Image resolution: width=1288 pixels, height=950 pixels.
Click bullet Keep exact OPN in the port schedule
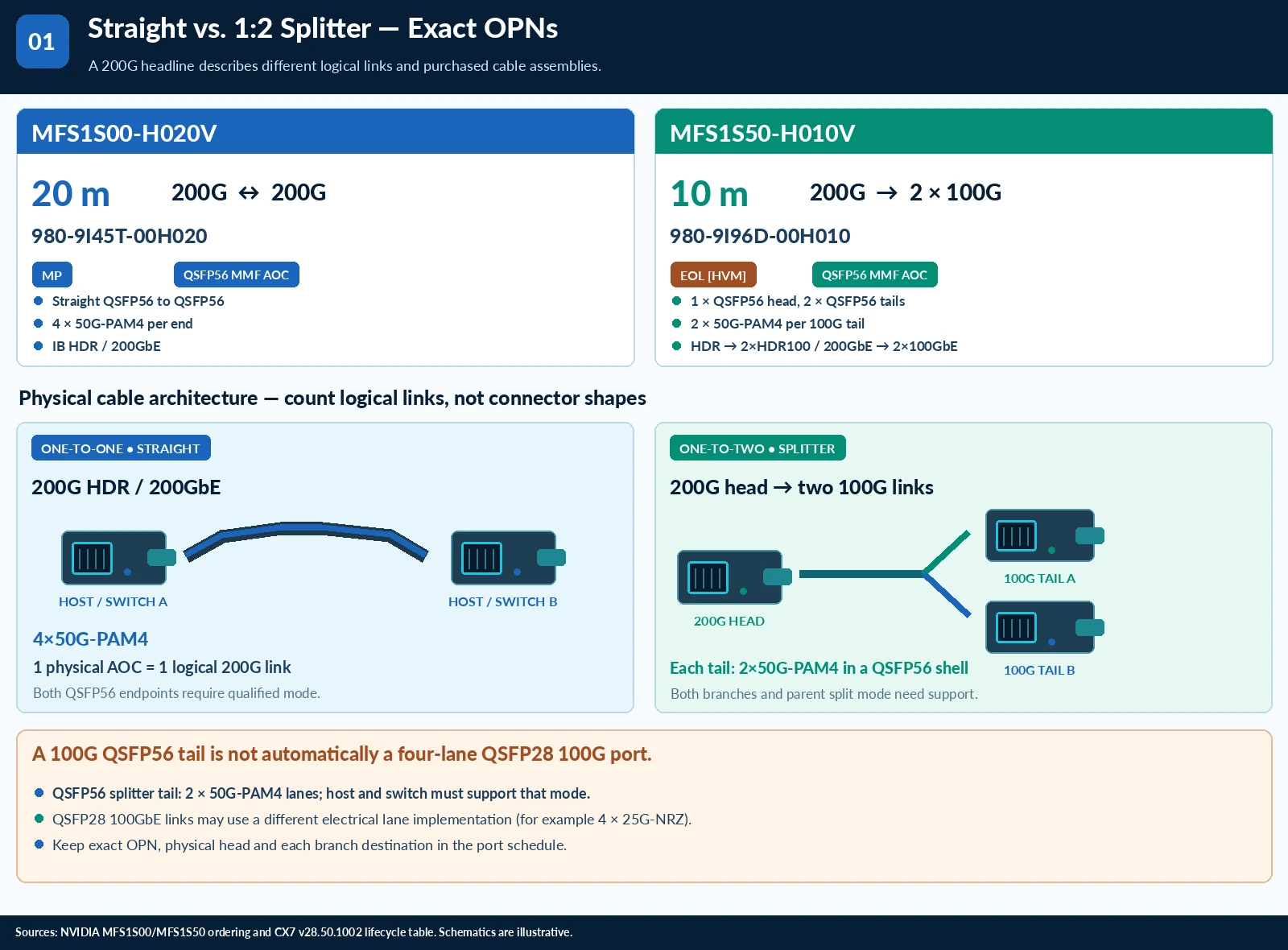[301, 845]
